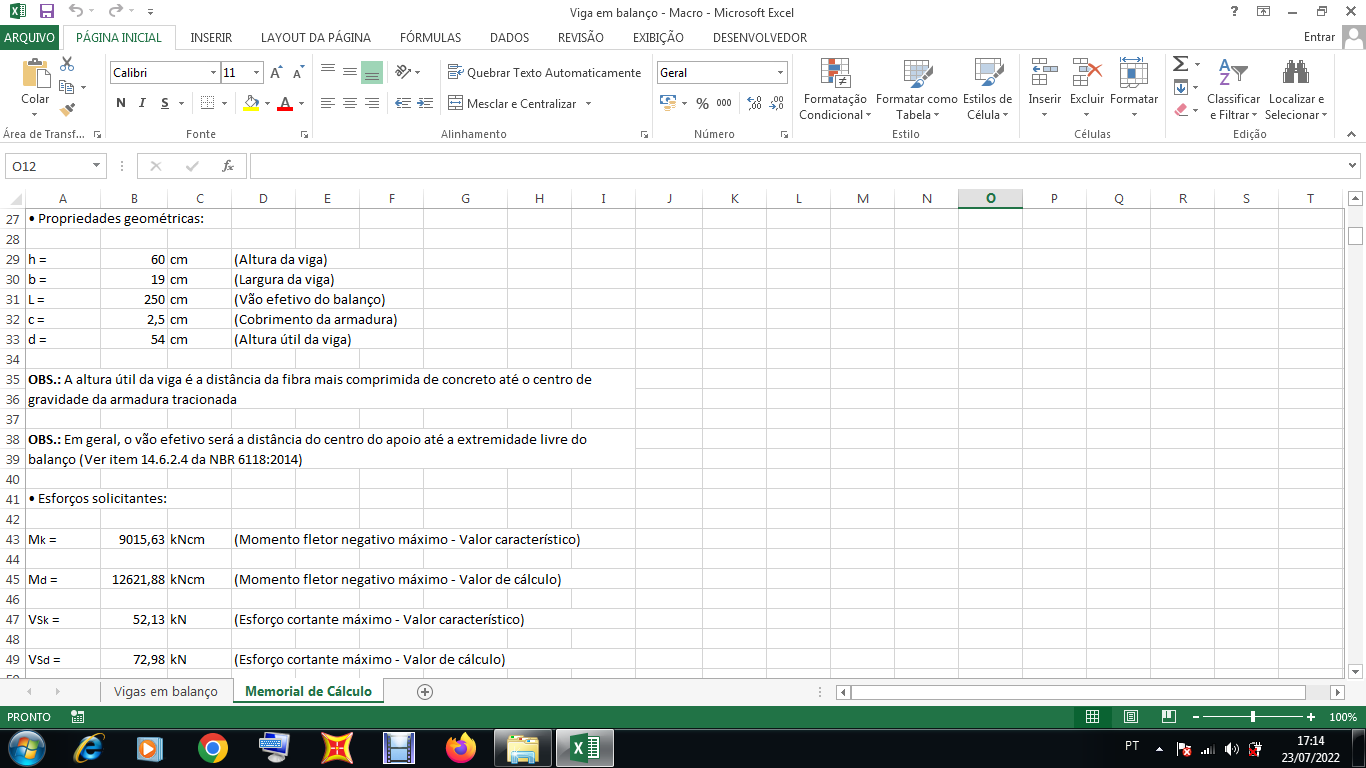Image resolution: width=1366 pixels, height=768 pixels.
Task: Switch to the Vigas em balanço sheet
Action: 166,691
